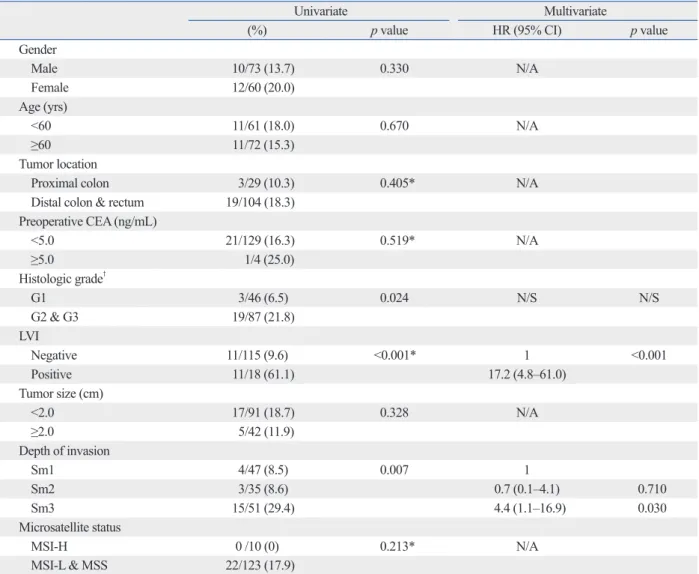Select the p value 0.328
Image resolution: width=699 pixels, height=574 pixels.
click(x=394, y=413)
